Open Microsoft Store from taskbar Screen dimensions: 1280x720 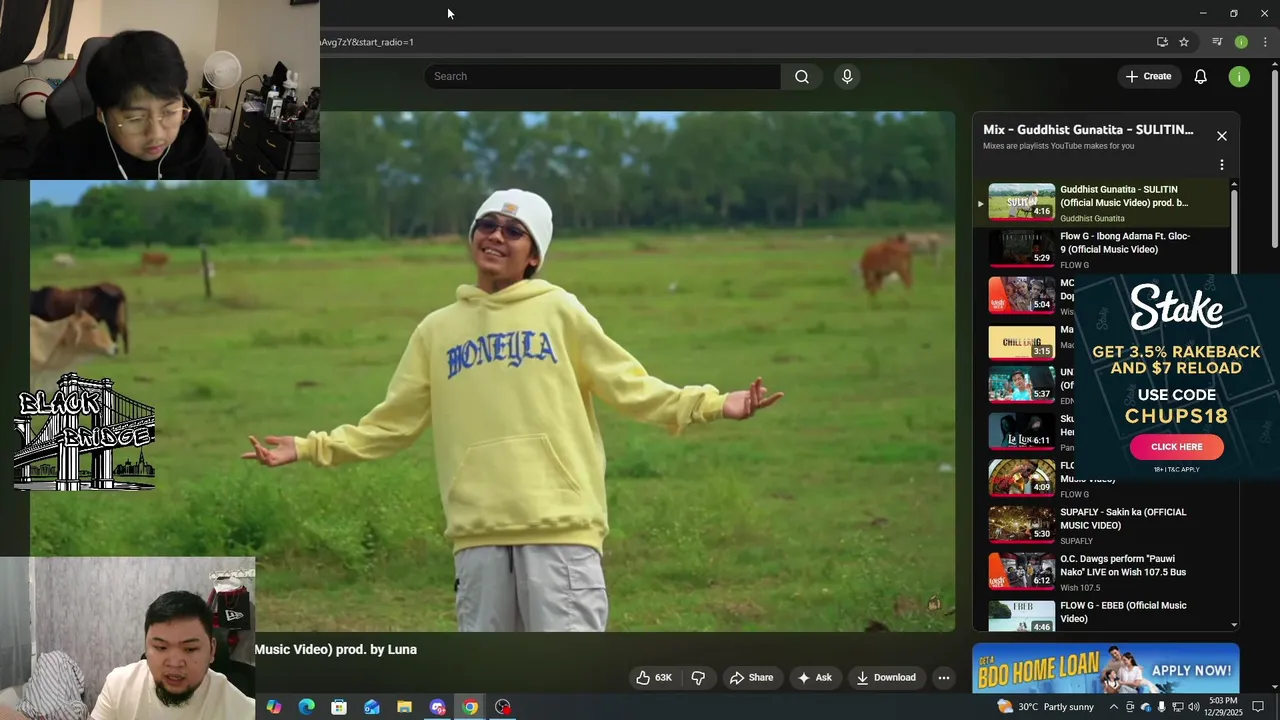339,707
